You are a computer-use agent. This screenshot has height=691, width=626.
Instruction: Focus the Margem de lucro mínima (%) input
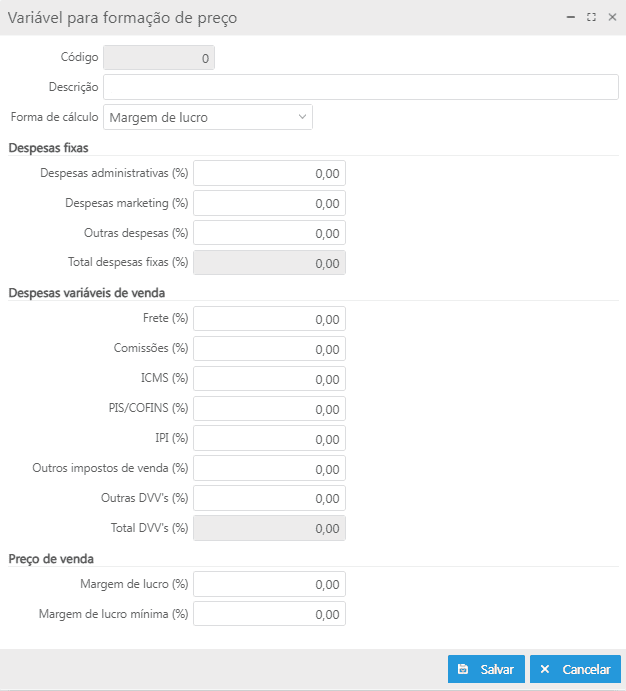click(269, 614)
